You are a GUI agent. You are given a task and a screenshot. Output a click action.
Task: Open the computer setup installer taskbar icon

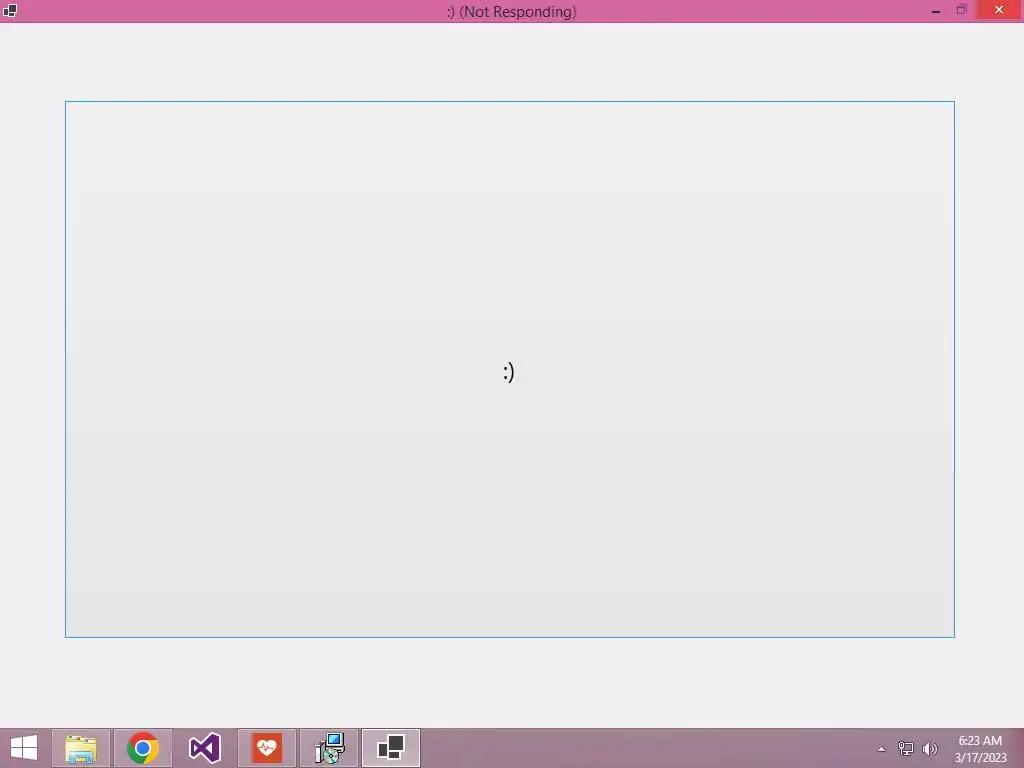[329, 748]
